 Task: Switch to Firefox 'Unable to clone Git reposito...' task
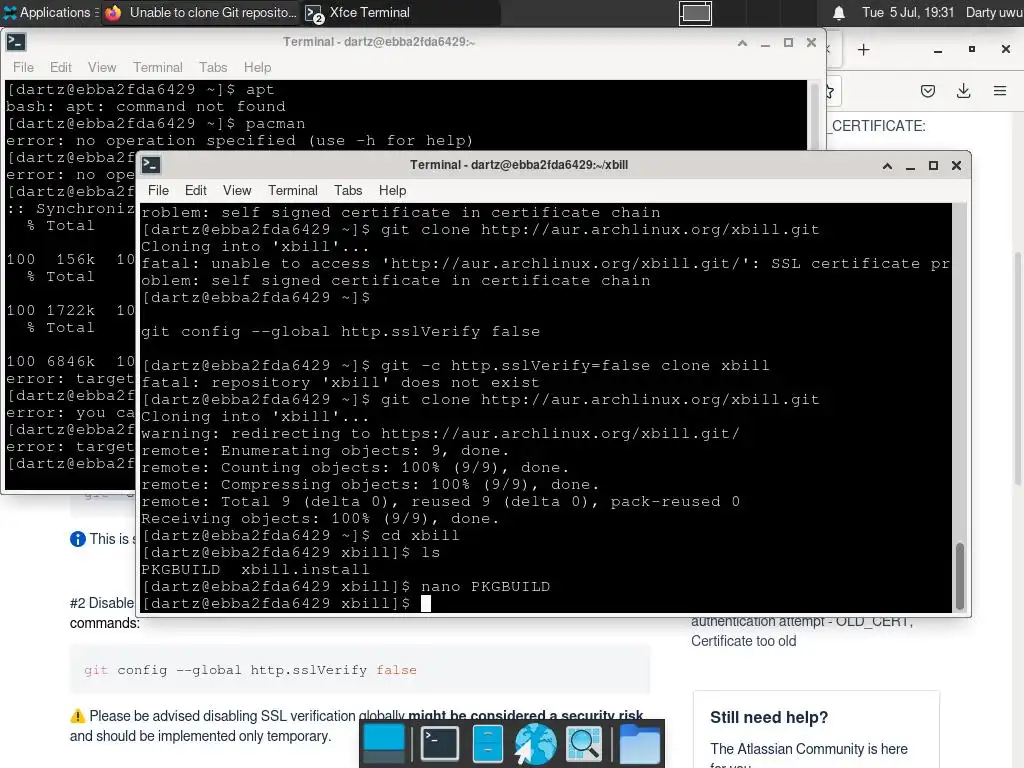[201, 12]
